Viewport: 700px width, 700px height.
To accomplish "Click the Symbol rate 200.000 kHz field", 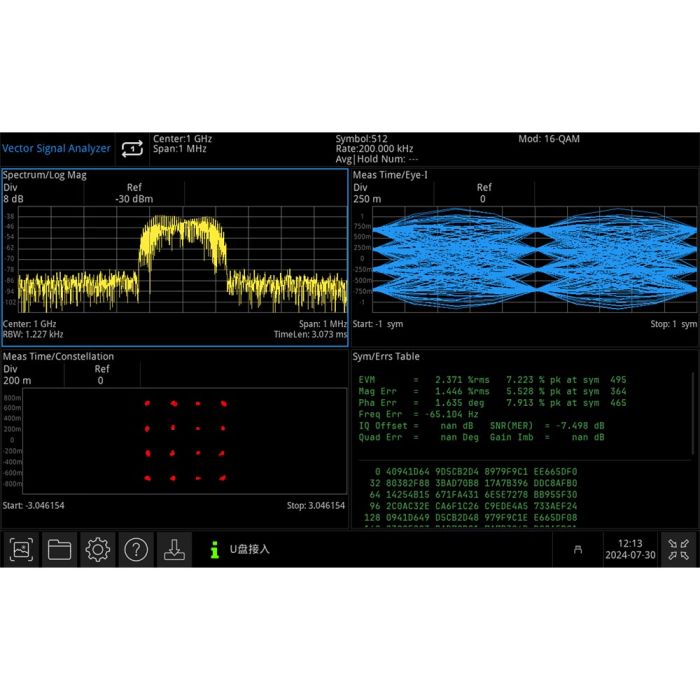I will (375, 149).
